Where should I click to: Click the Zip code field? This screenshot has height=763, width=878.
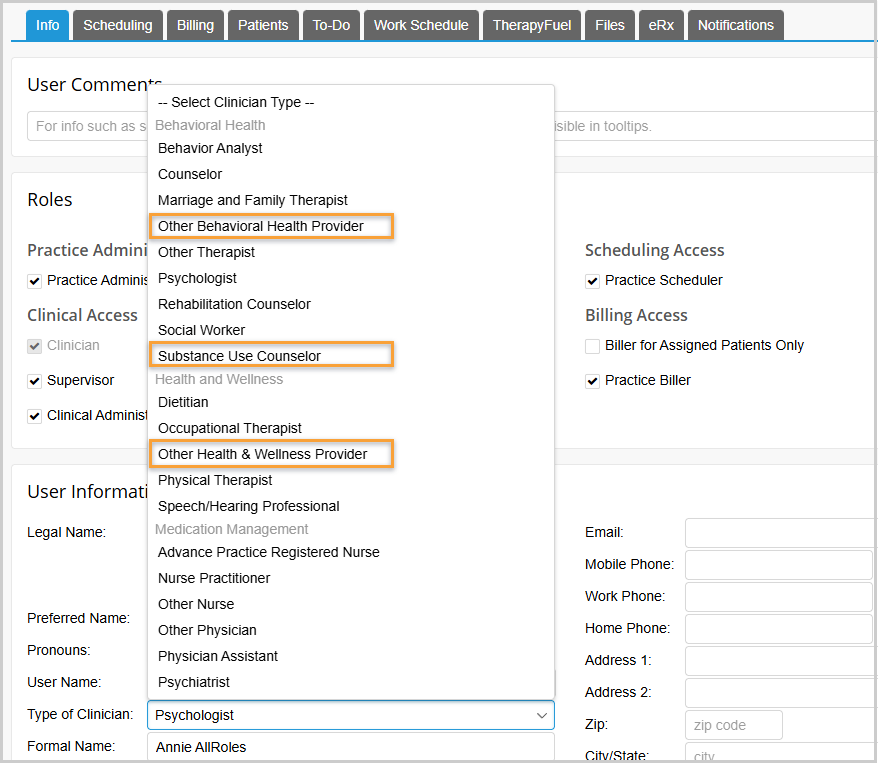[733, 725]
